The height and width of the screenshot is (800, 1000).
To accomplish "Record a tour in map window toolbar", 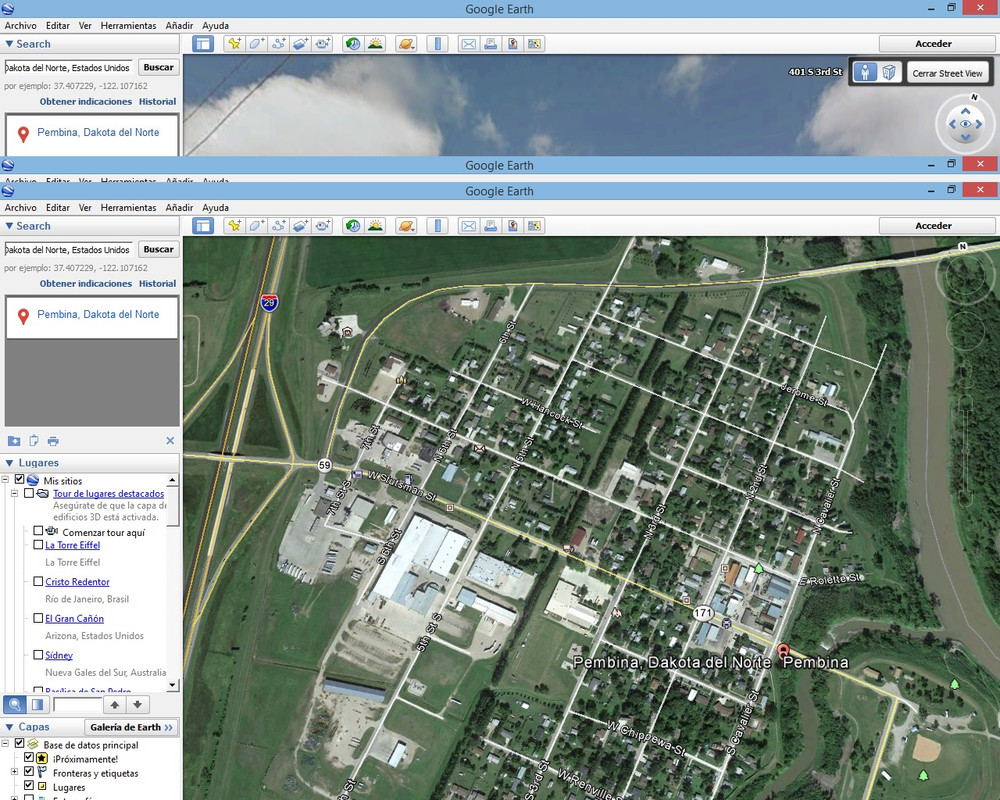I will (x=323, y=226).
